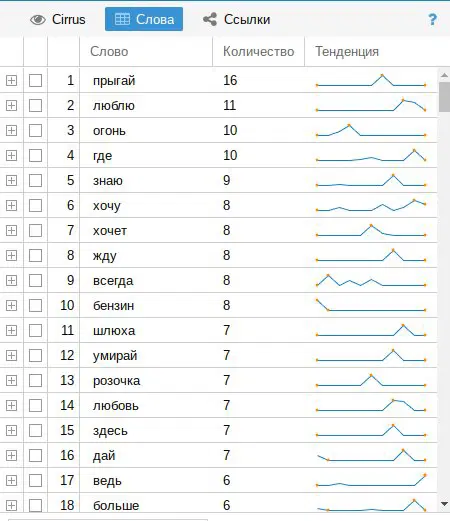
Task: Click the vertical scrollbar thumb
Action: click(444, 97)
